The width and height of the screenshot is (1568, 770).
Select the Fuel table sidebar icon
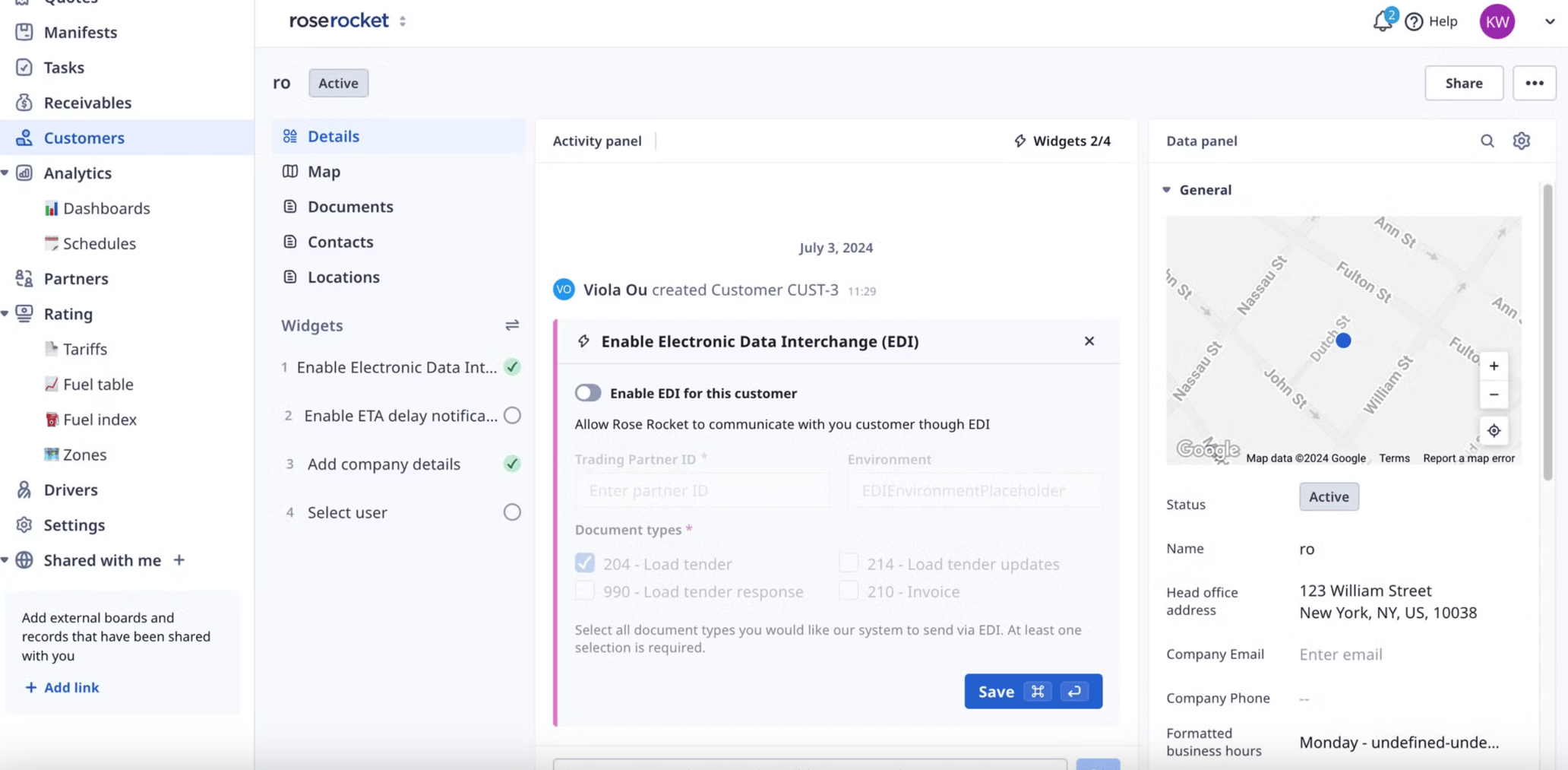pos(52,384)
